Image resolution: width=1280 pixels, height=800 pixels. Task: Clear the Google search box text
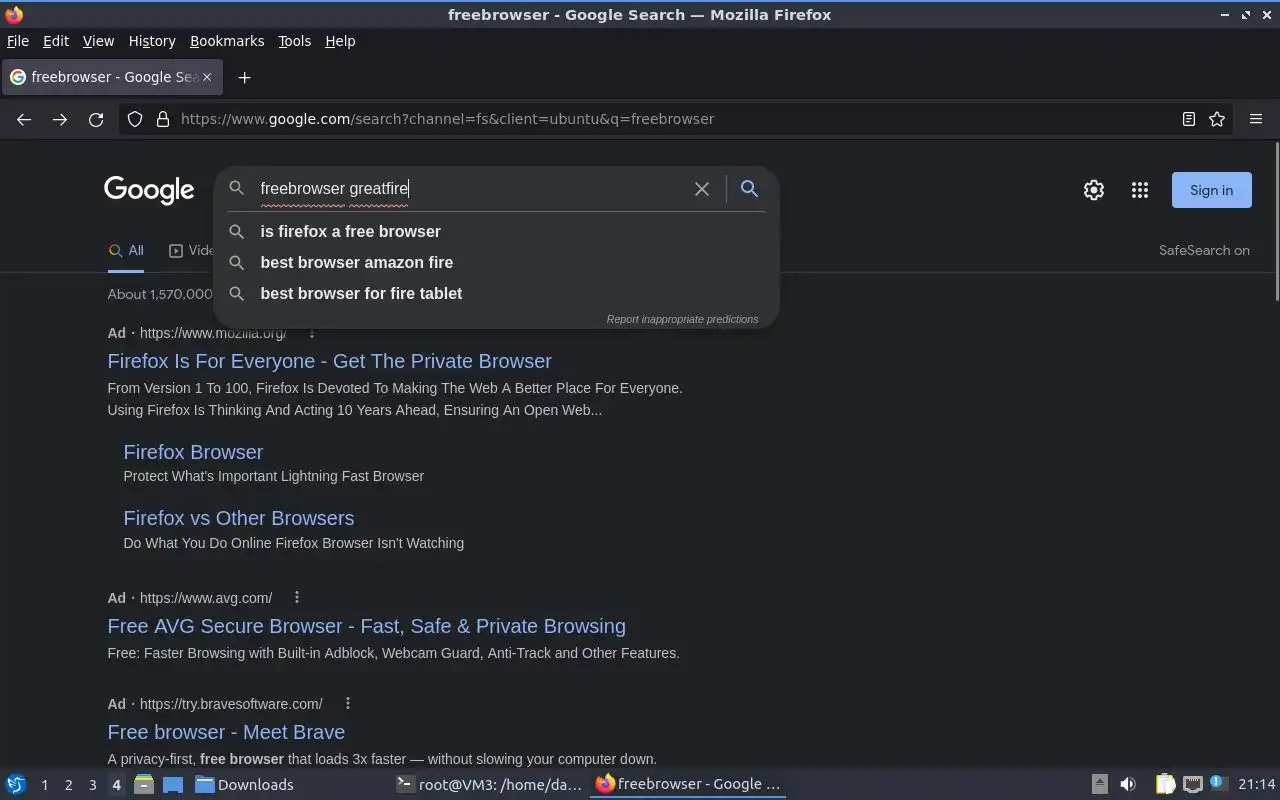702,188
